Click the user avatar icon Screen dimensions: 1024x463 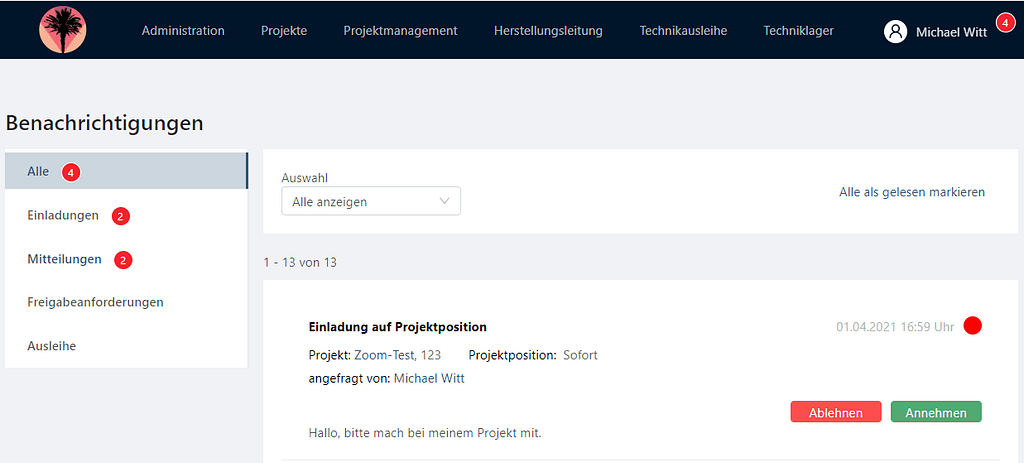[895, 31]
